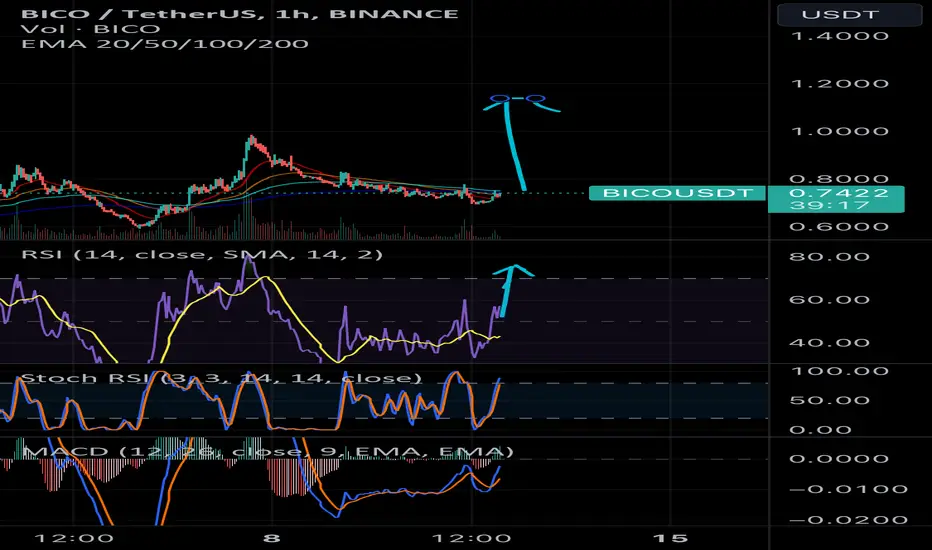Click the 1.0000 price axis label
The width and height of the screenshot is (932, 550).
tap(840, 131)
